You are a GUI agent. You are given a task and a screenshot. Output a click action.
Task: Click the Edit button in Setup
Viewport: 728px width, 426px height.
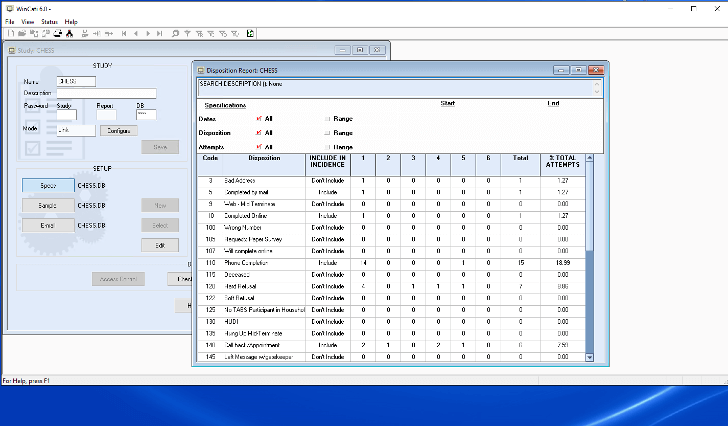tap(160, 245)
